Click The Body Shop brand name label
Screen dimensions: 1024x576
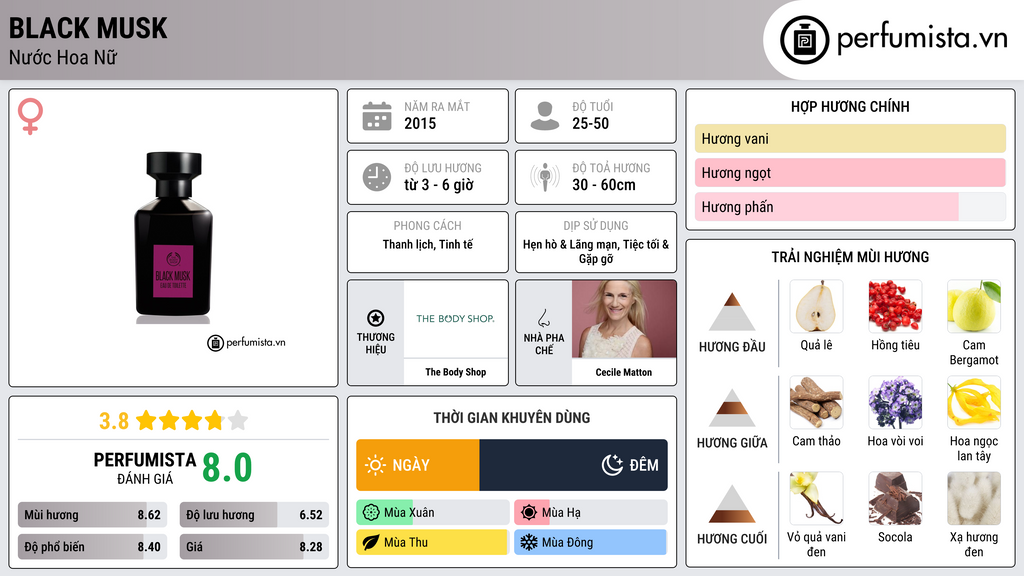[456, 372]
